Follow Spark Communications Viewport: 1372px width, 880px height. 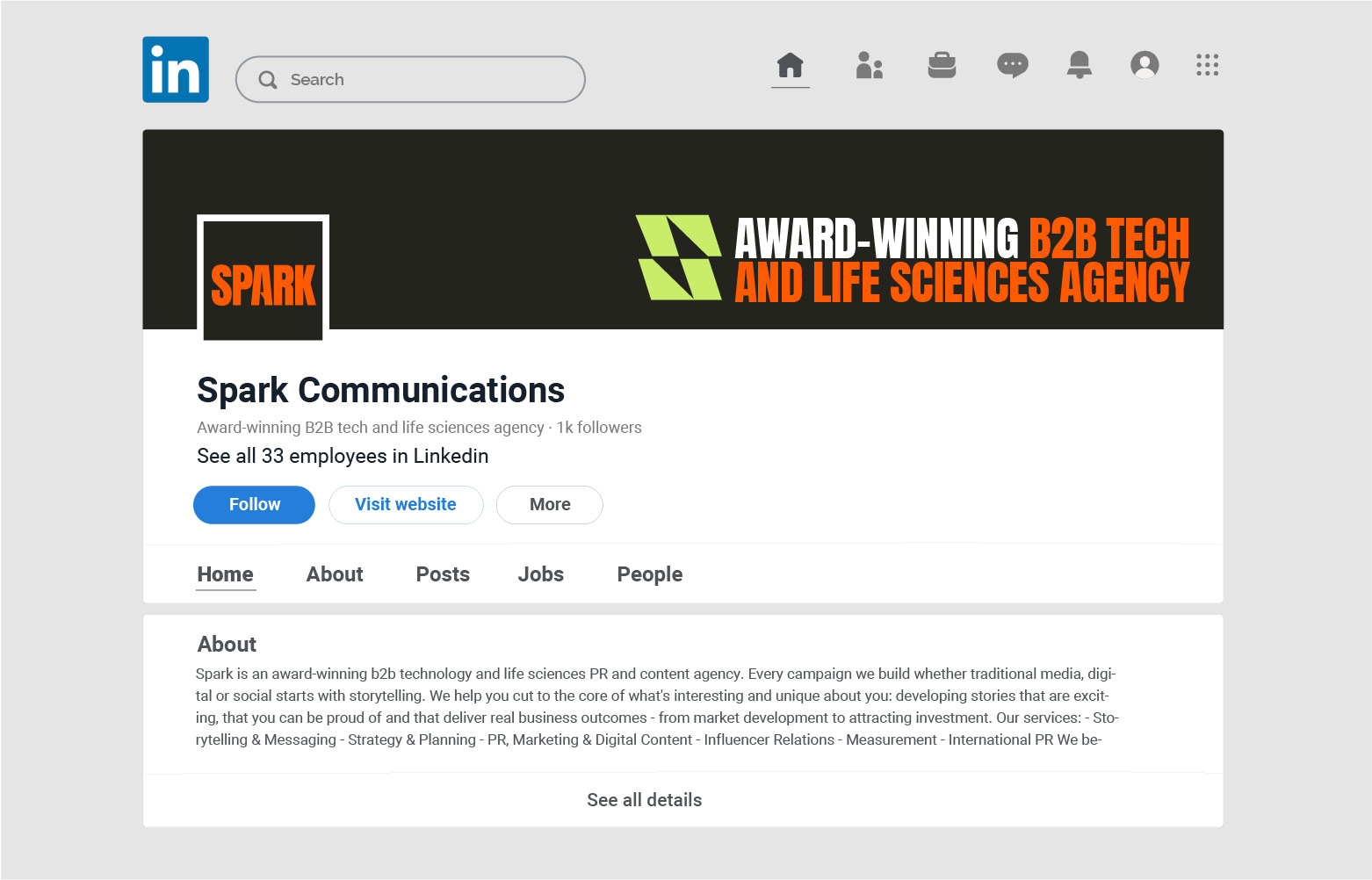pos(254,505)
